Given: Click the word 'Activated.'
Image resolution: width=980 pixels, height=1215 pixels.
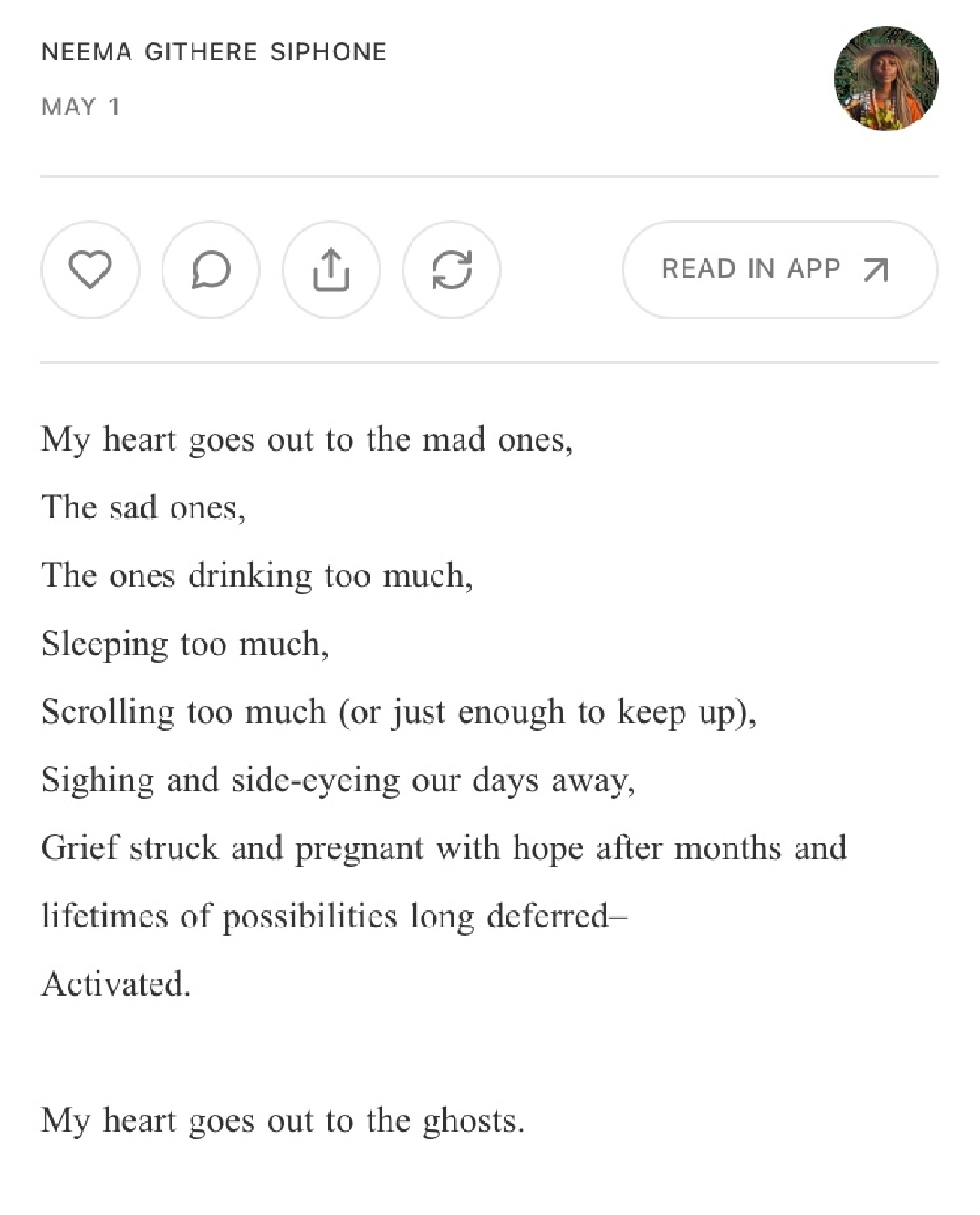Looking at the screenshot, I should (116, 984).
